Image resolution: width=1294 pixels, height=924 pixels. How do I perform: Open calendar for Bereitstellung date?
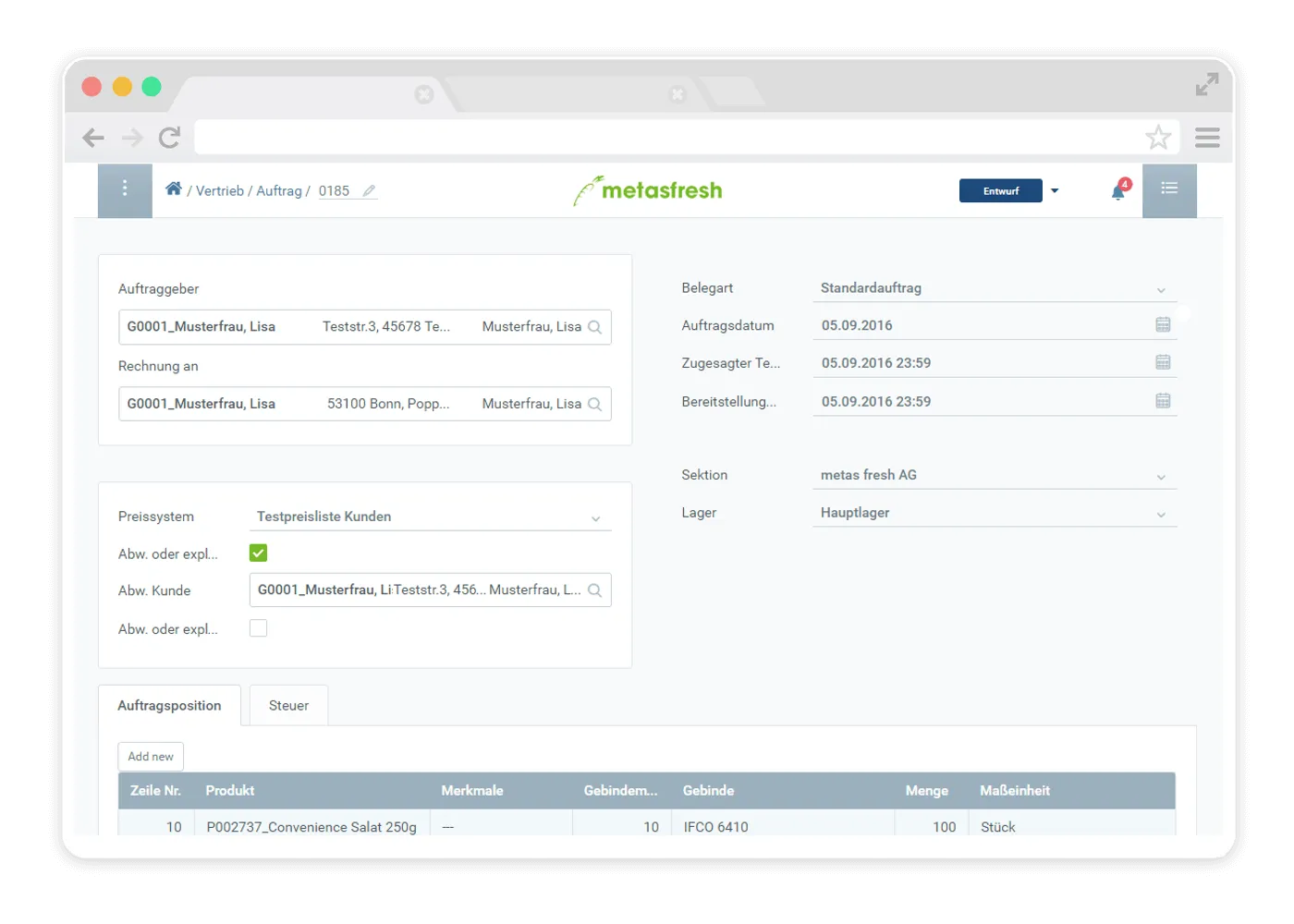tap(1163, 401)
